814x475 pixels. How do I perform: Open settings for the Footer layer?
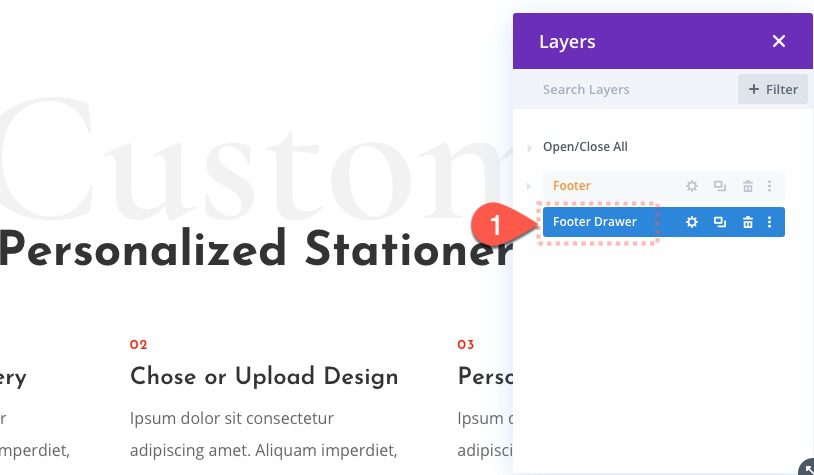[691, 186]
